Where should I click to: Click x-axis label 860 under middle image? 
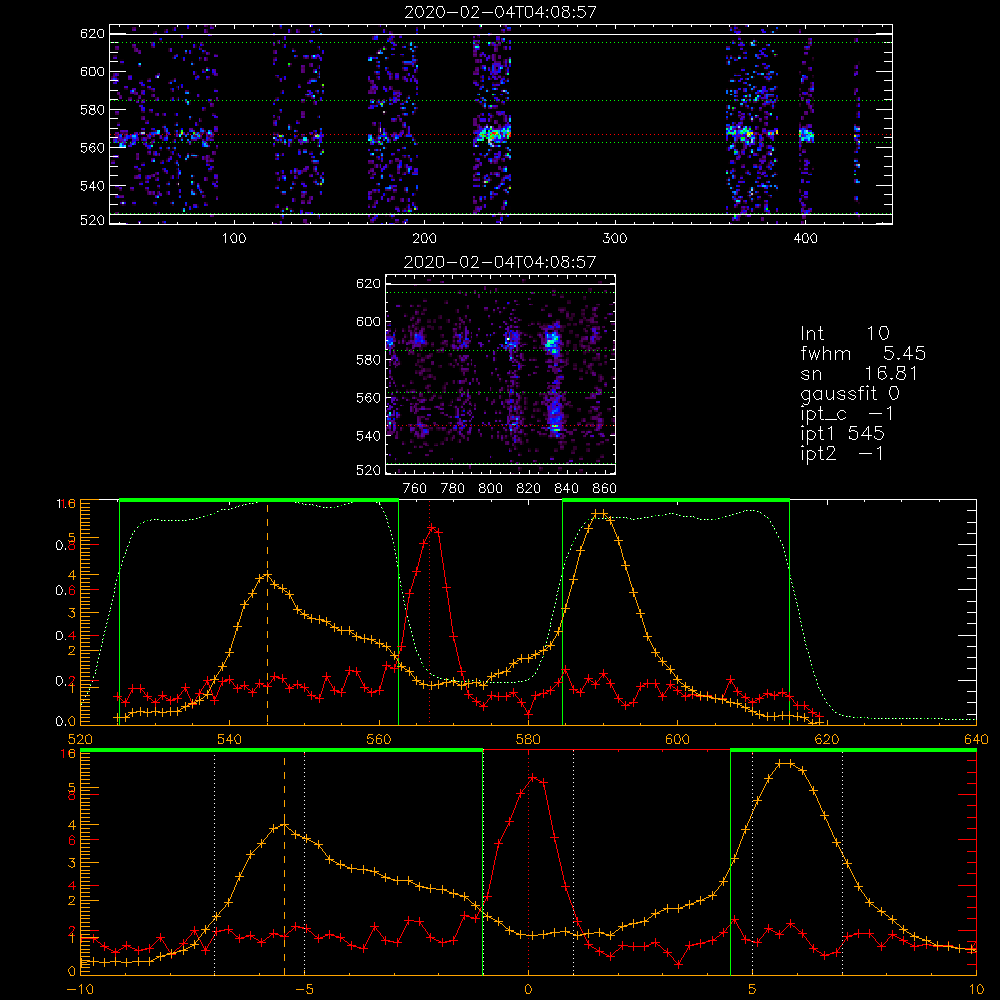pos(605,489)
